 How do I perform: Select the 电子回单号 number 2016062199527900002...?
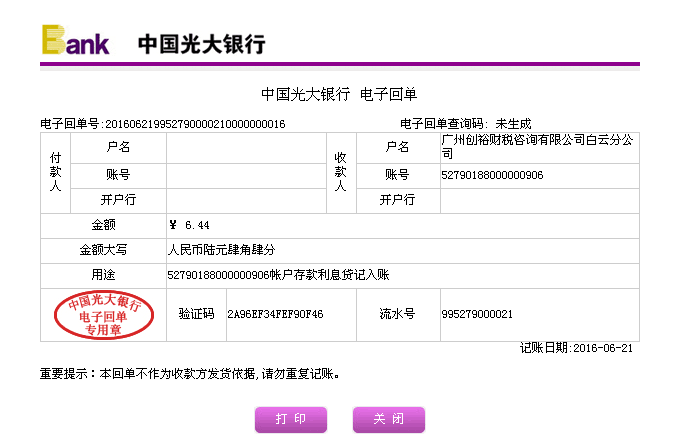click(x=195, y=124)
